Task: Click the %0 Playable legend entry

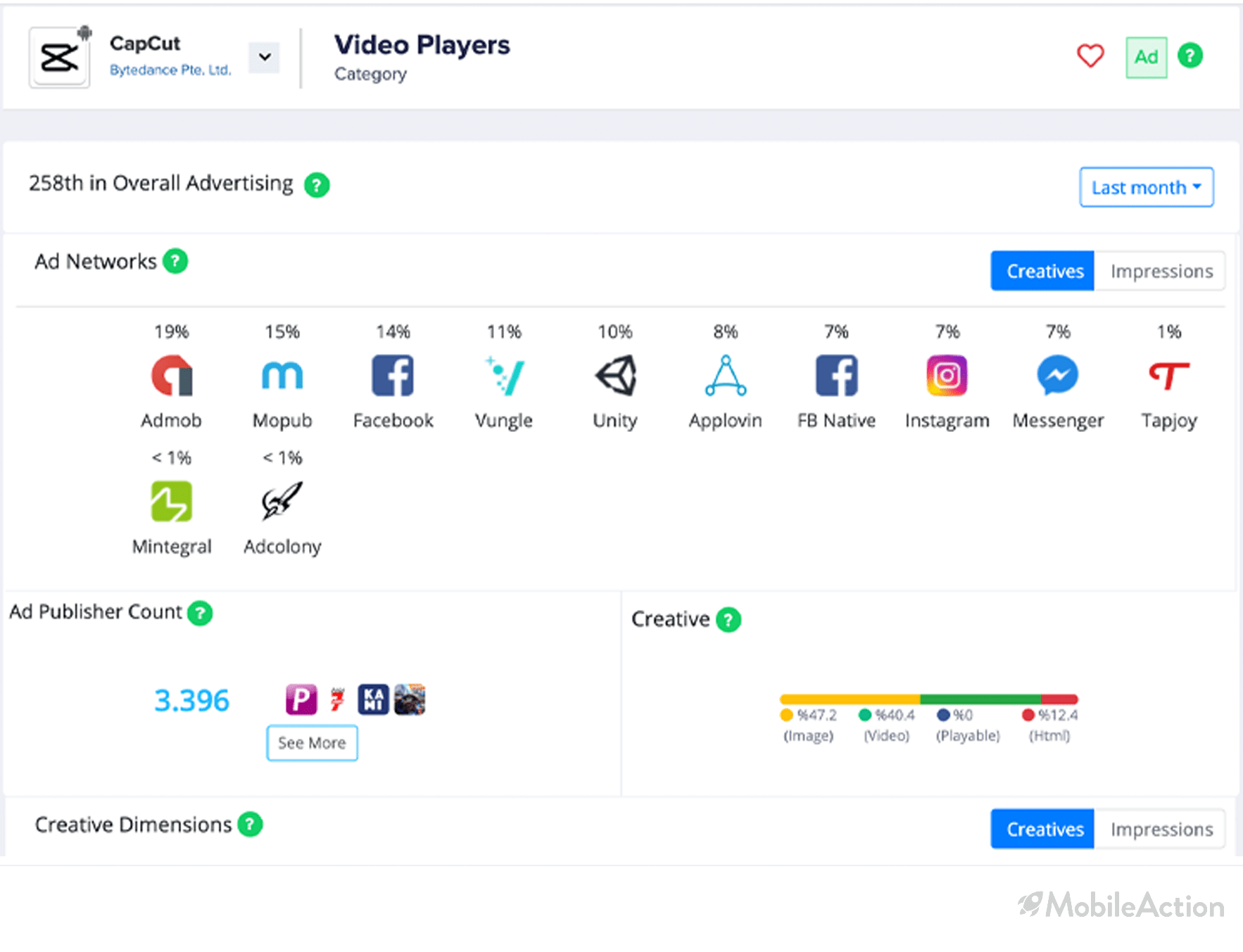Action: tap(968, 725)
